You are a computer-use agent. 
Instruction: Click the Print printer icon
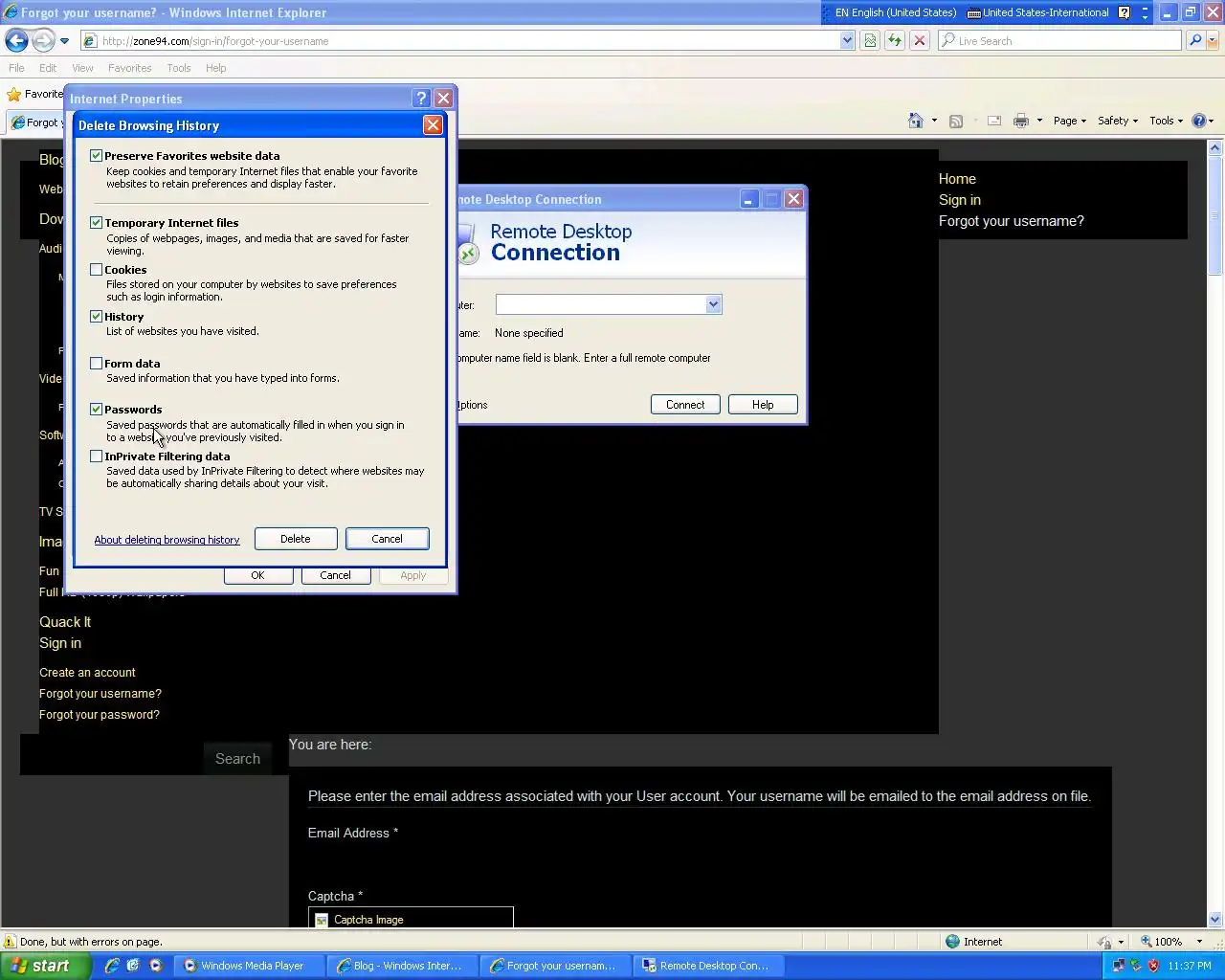click(x=1021, y=121)
